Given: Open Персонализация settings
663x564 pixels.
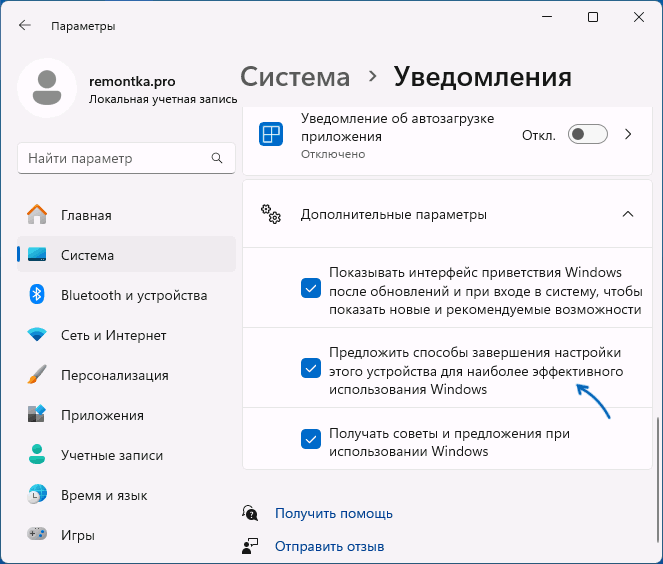Looking at the screenshot, I should (113, 375).
